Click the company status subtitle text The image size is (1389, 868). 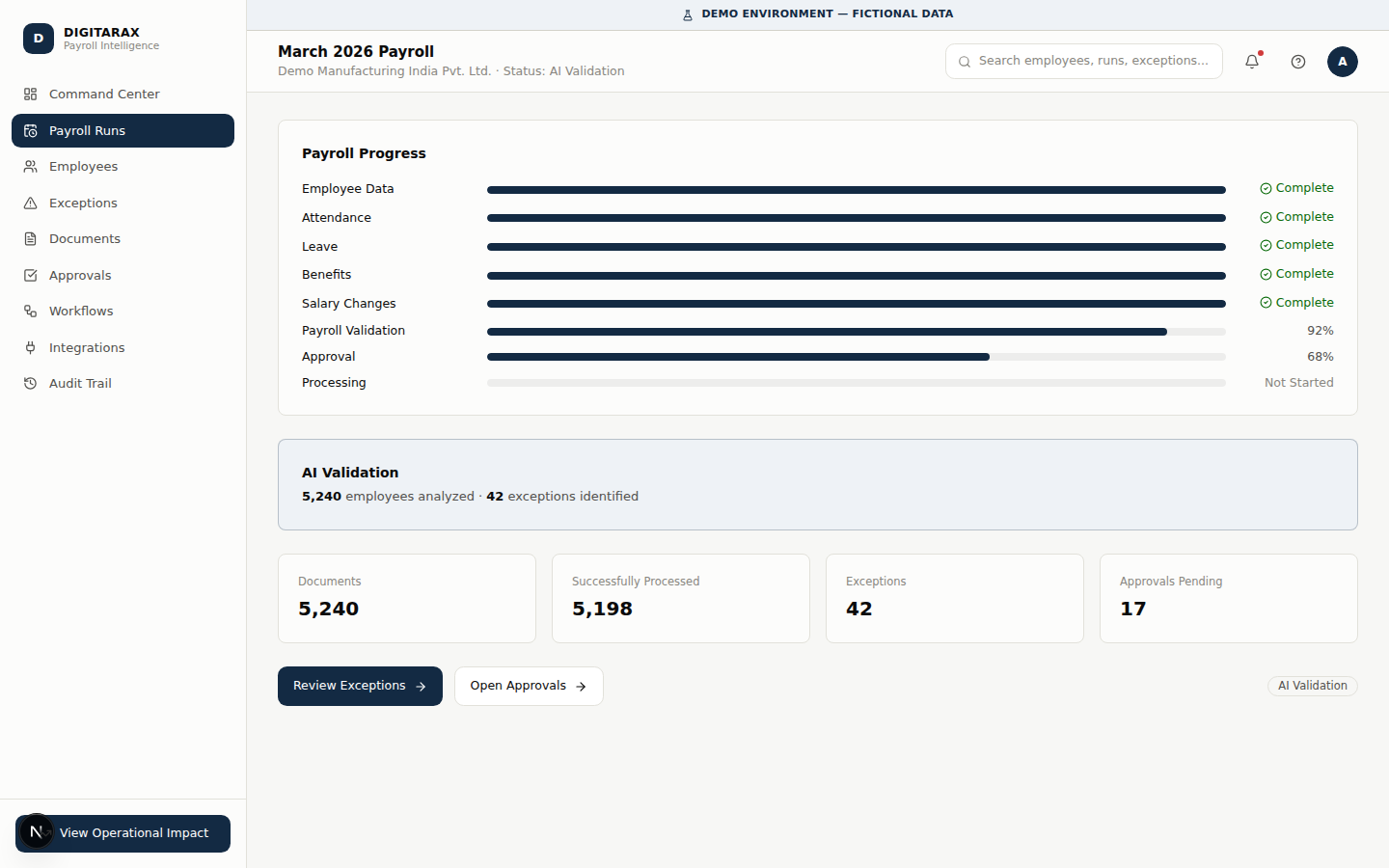[x=451, y=71]
